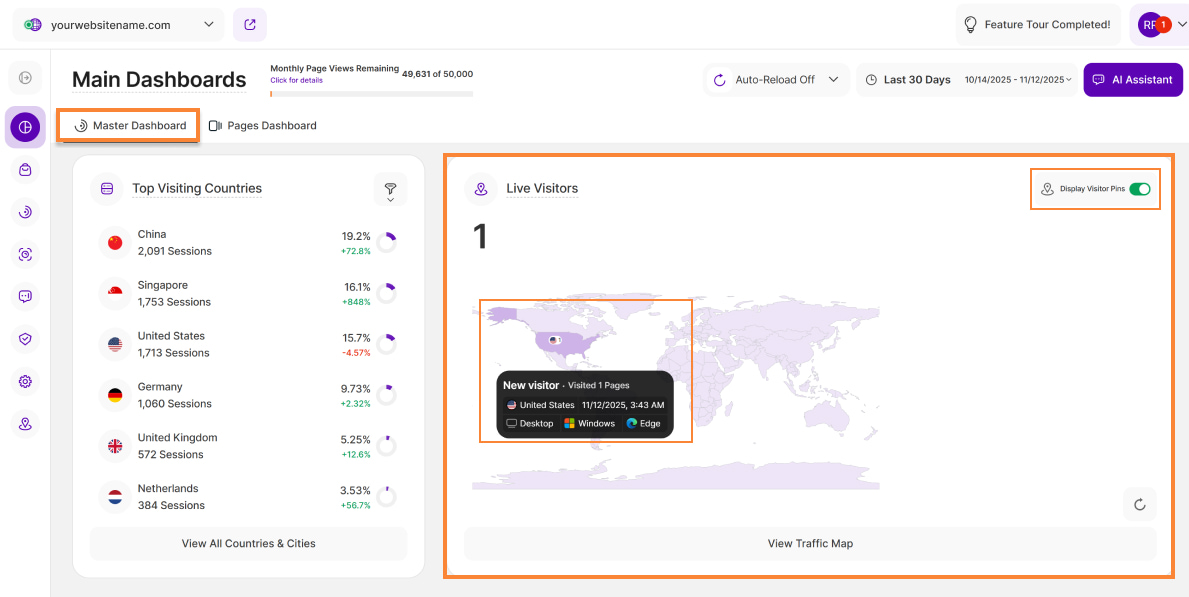1189x597 pixels.
Task: Click the chat bubble sidebar icon
Action: 25,296
